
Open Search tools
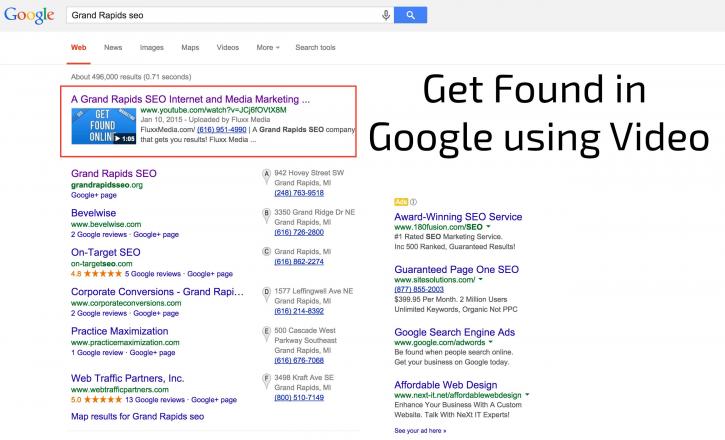point(315,47)
